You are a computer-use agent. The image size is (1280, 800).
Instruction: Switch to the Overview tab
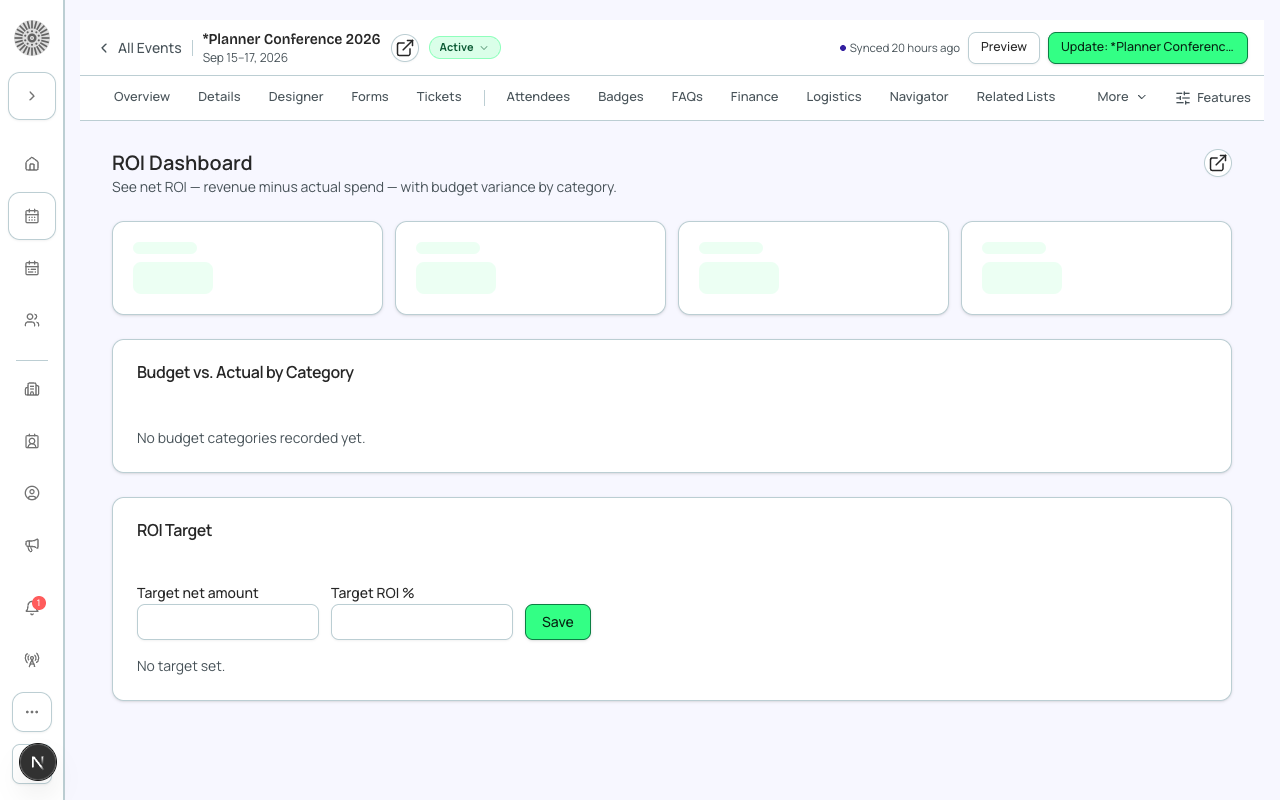pos(142,97)
